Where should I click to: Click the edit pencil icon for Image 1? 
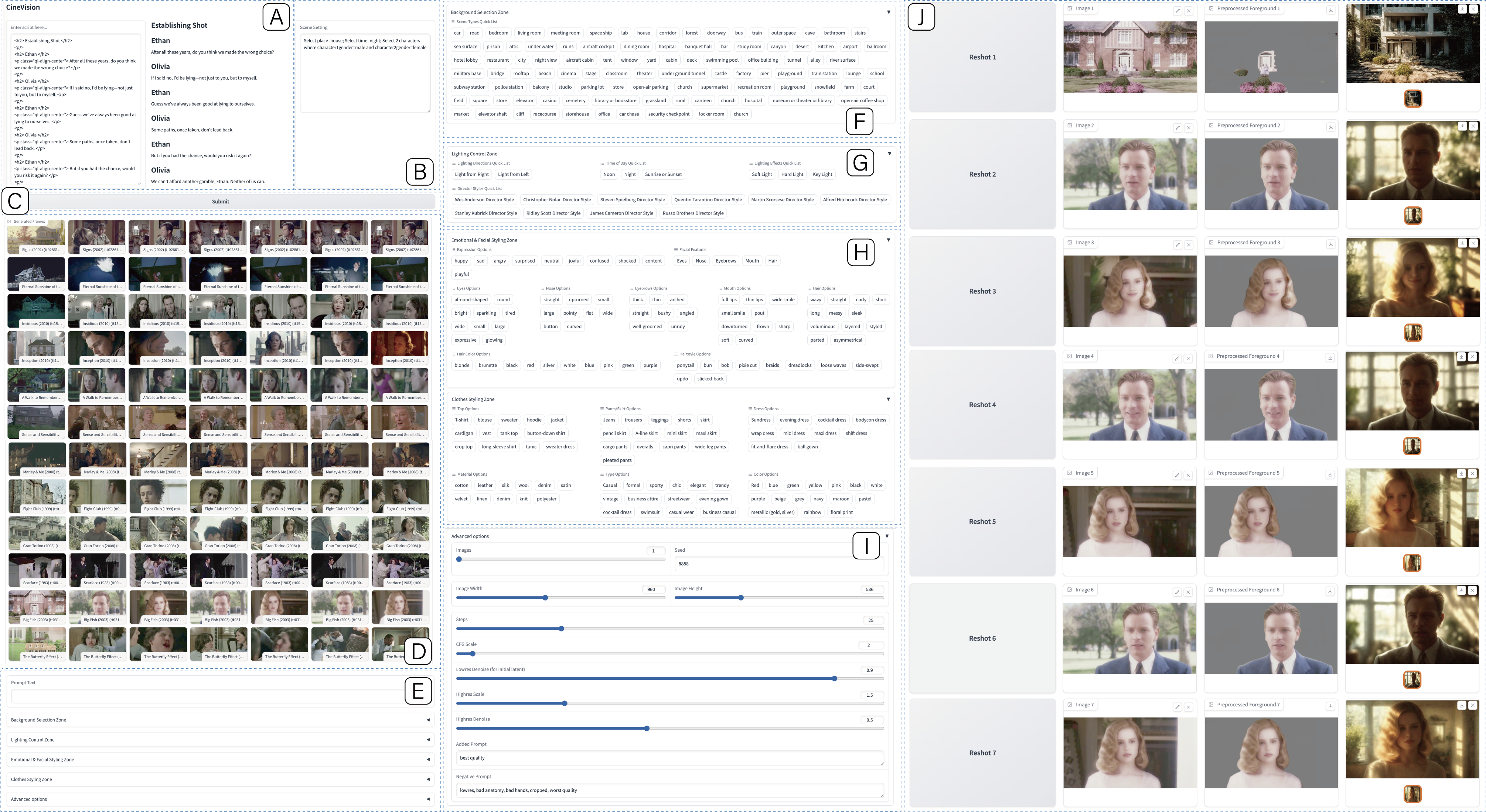click(1177, 11)
